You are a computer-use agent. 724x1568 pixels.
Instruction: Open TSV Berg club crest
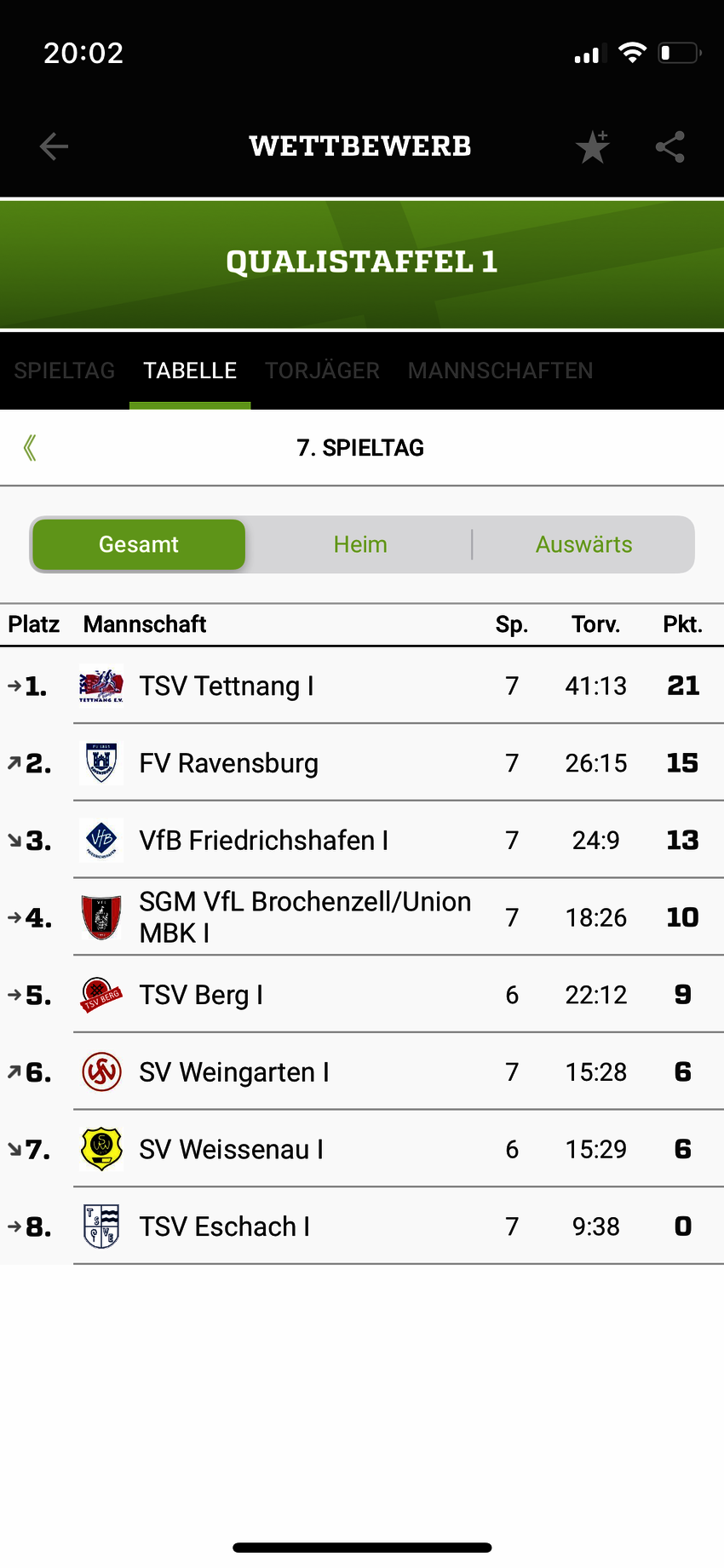101,995
